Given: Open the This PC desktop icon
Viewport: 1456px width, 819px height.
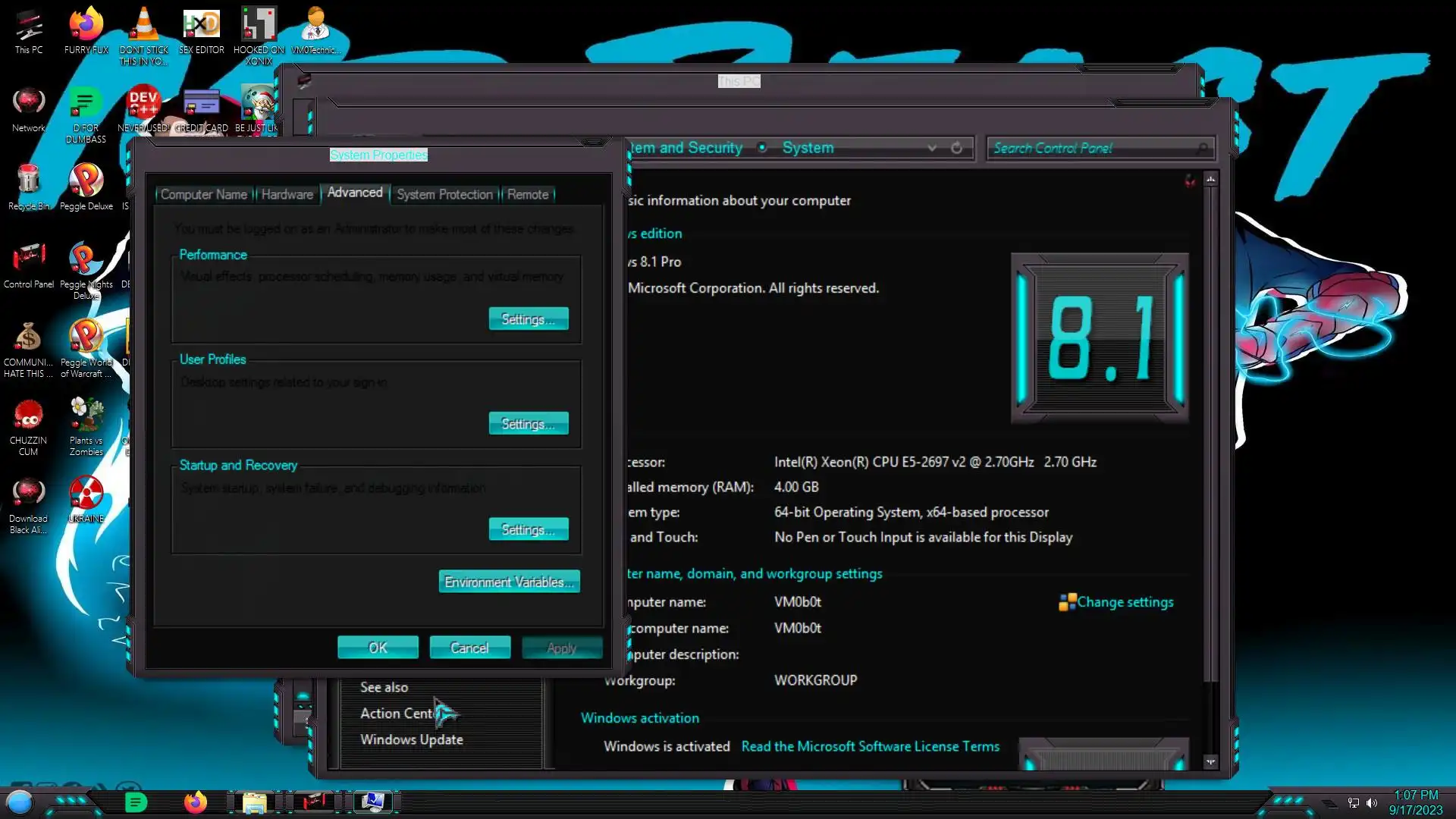Looking at the screenshot, I should (x=28, y=32).
